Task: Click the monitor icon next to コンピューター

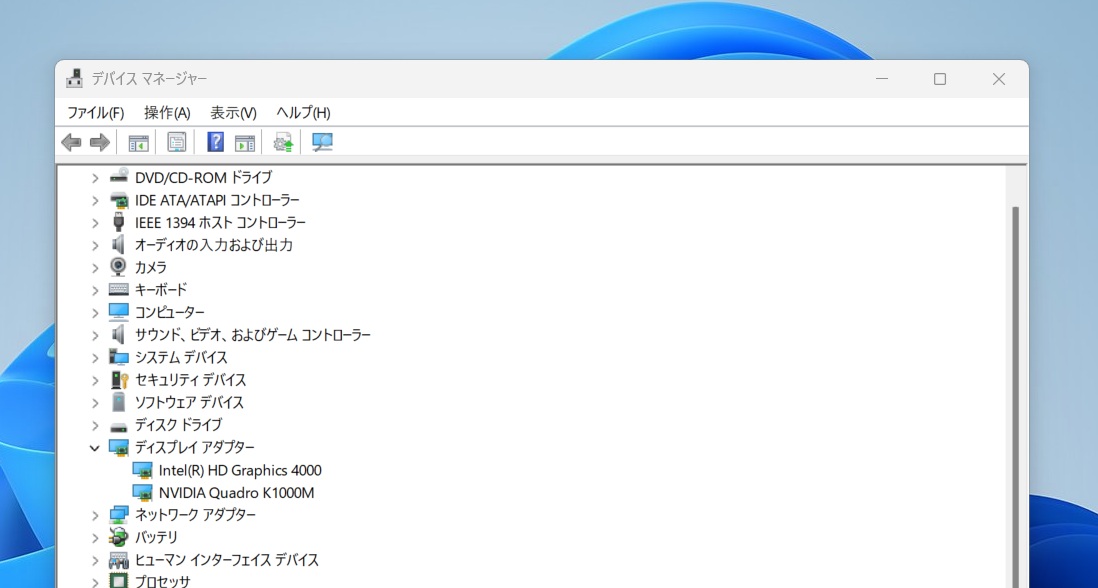Action: (x=119, y=312)
